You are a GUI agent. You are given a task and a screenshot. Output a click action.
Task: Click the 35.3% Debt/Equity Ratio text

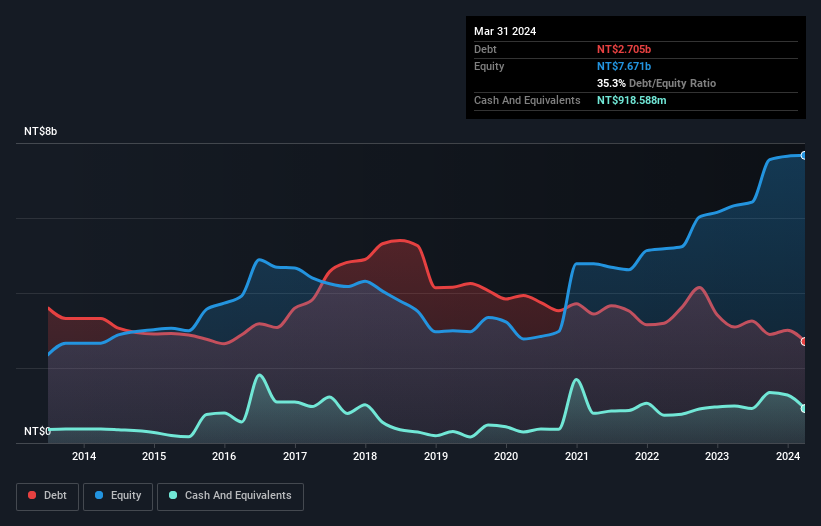point(656,83)
